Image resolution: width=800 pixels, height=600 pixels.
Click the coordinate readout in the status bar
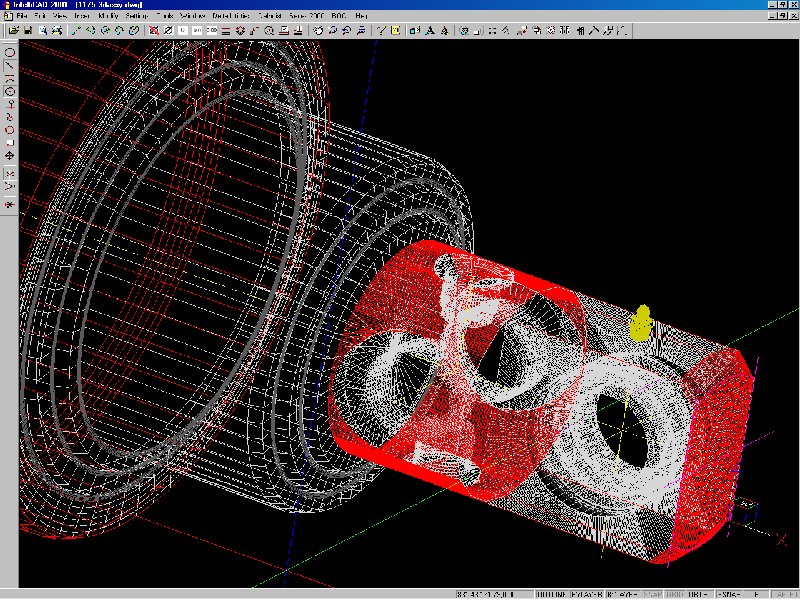pos(494,594)
